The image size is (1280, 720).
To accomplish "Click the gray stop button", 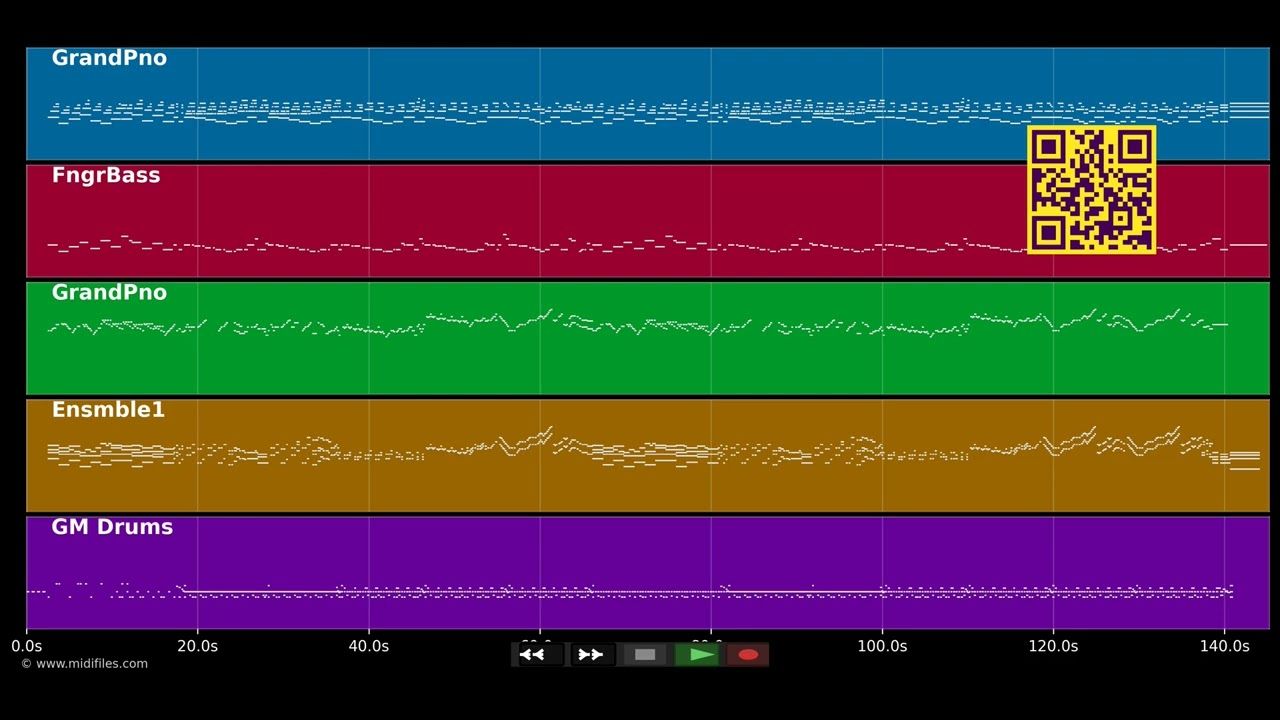I will coord(645,655).
